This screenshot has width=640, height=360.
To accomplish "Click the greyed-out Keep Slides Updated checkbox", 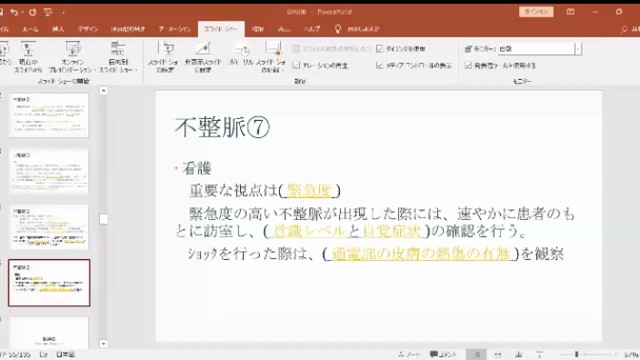I will pyautogui.click(x=296, y=49).
